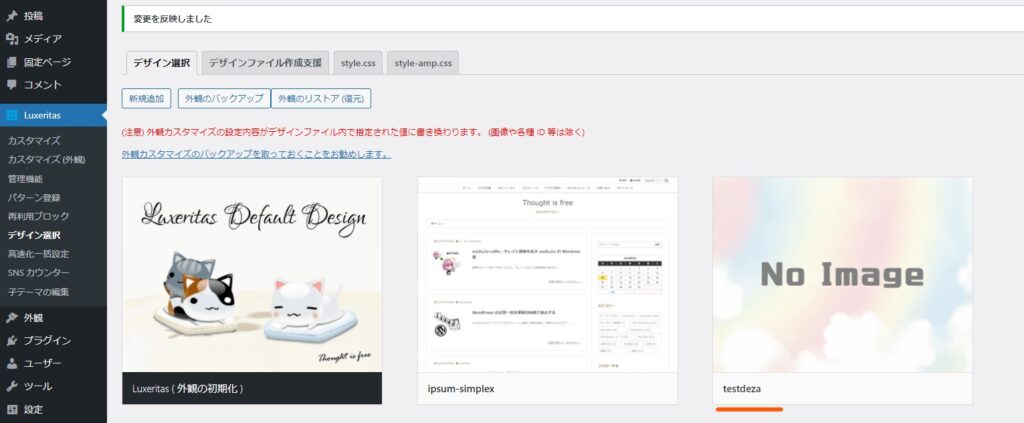This screenshot has height=423, width=1024.
Task: Select the testdeza No Image thumbnail
Action: pos(842,275)
